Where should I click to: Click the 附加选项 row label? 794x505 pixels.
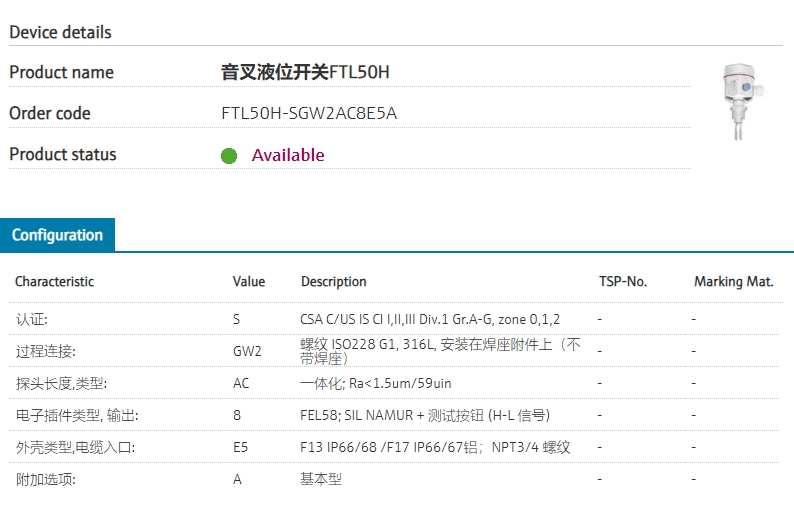[x=45, y=479]
